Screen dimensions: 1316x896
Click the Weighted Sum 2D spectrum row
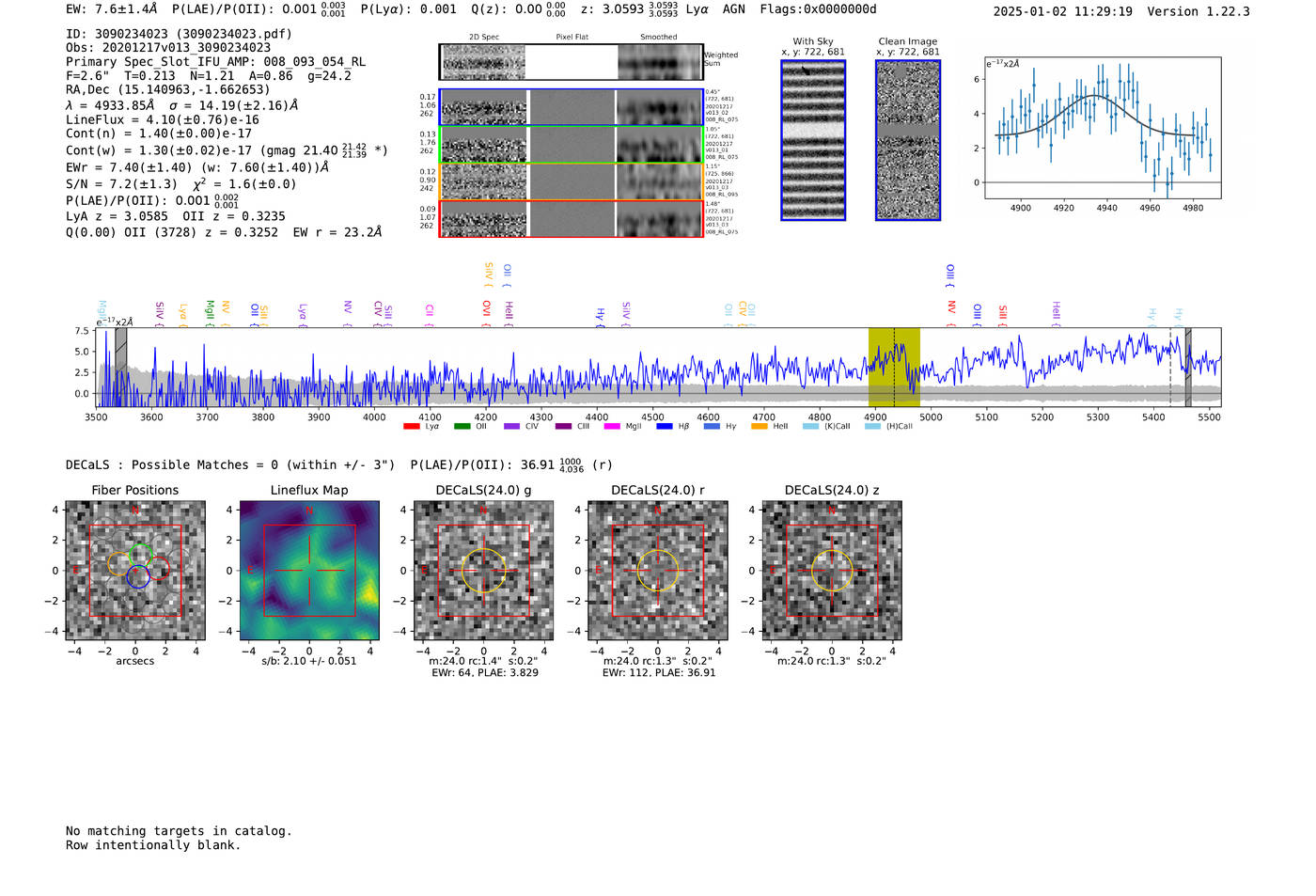(572, 62)
